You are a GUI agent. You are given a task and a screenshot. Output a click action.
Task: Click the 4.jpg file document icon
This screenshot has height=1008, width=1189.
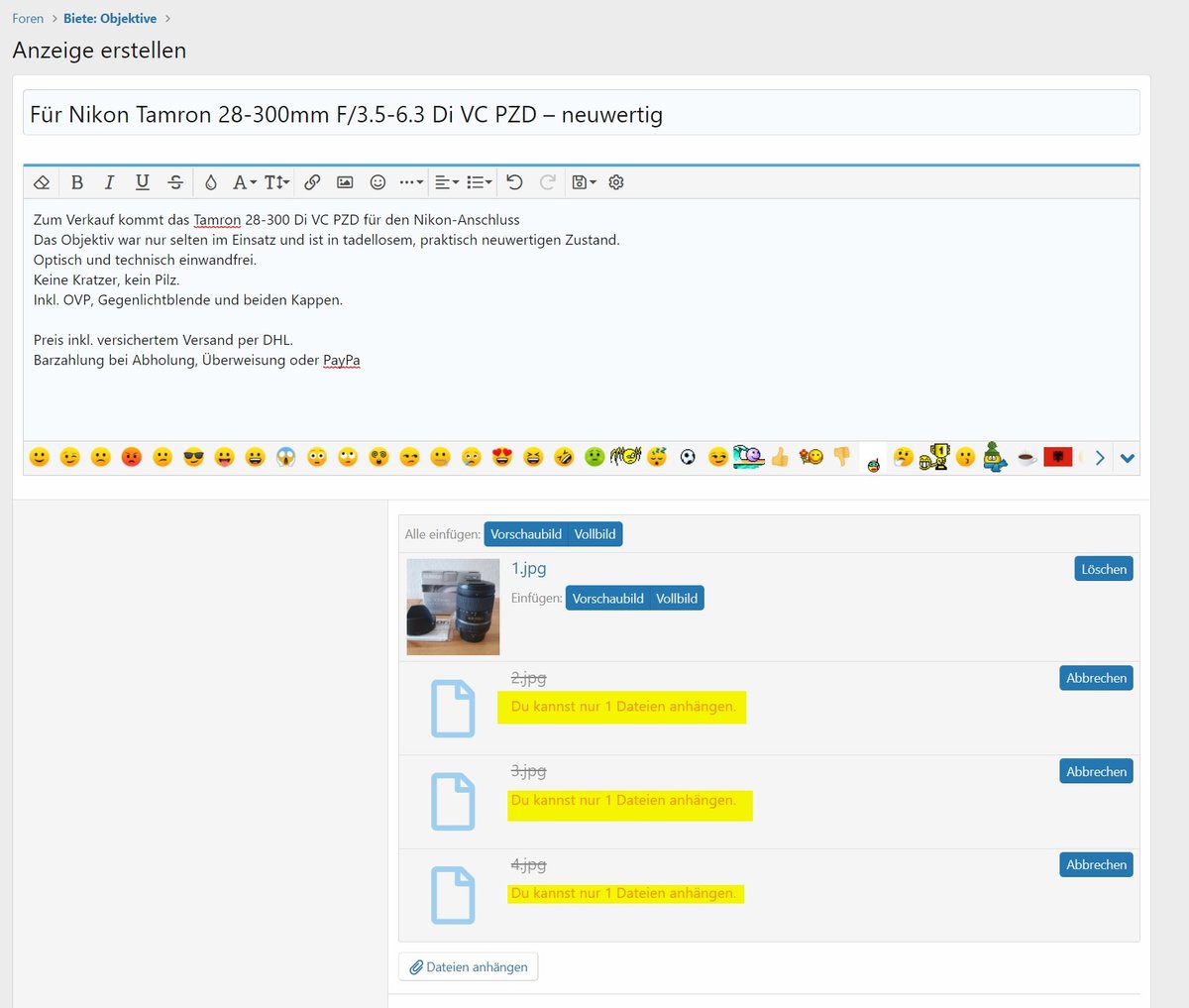(x=453, y=895)
